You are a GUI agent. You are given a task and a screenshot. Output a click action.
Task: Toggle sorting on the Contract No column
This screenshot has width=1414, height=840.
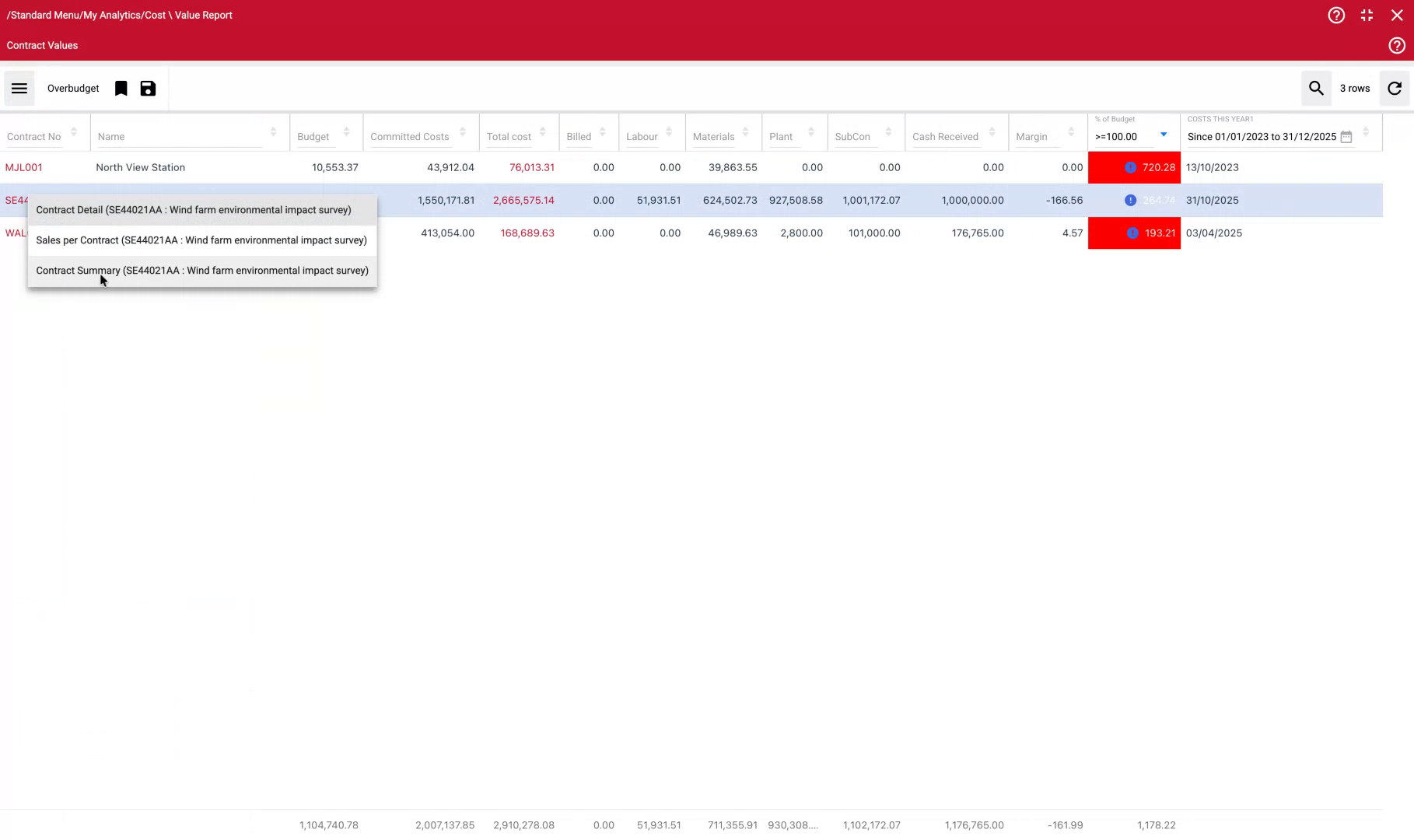point(75,131)
